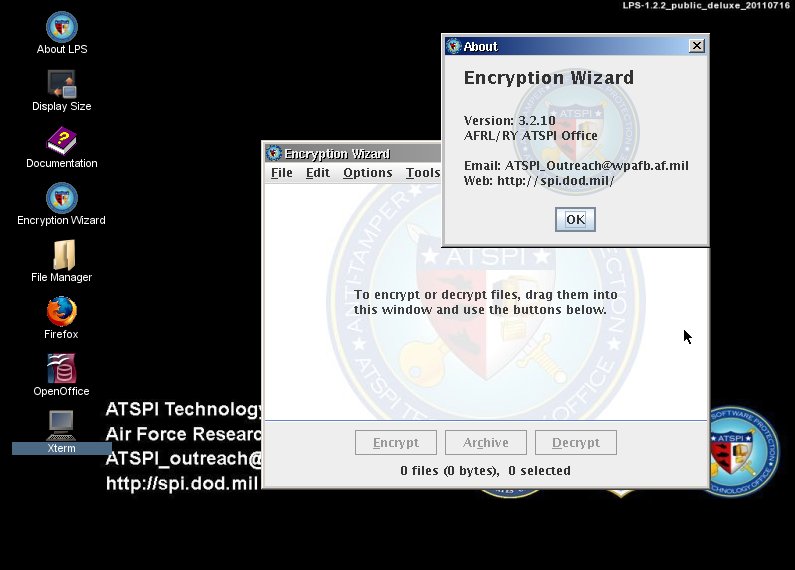Click the About dialog title bar
Image resolution: width=795 pixels, height=570 pixels.
(x=575, y=46)
